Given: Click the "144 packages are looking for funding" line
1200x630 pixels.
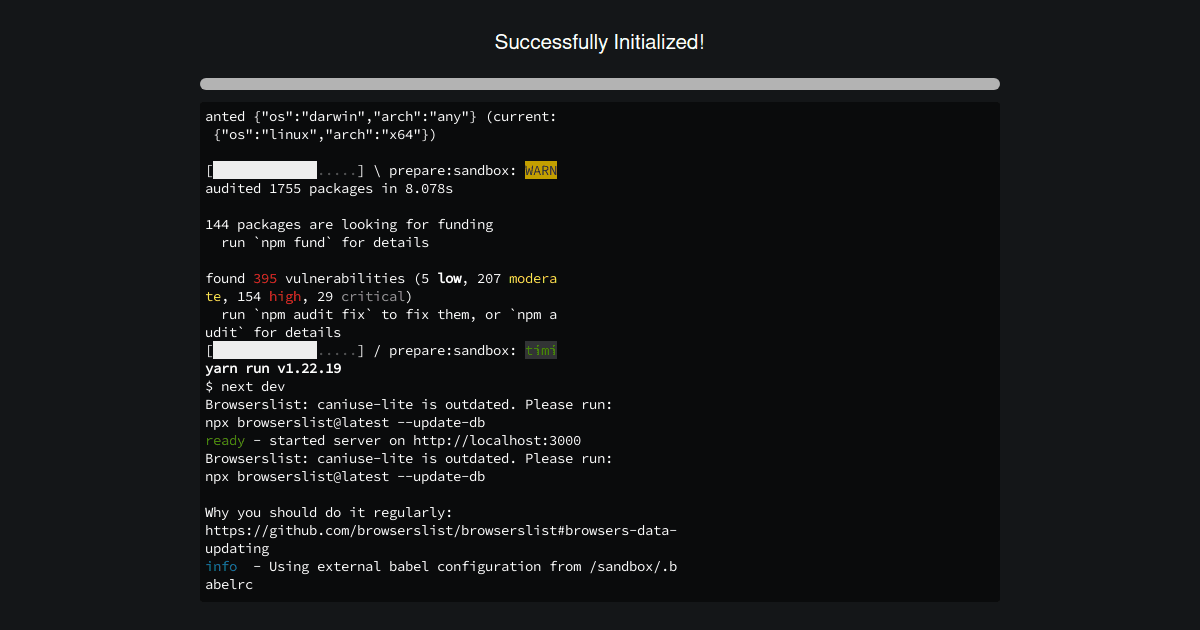Looking at the screenshot, I should tap(349, 225).
